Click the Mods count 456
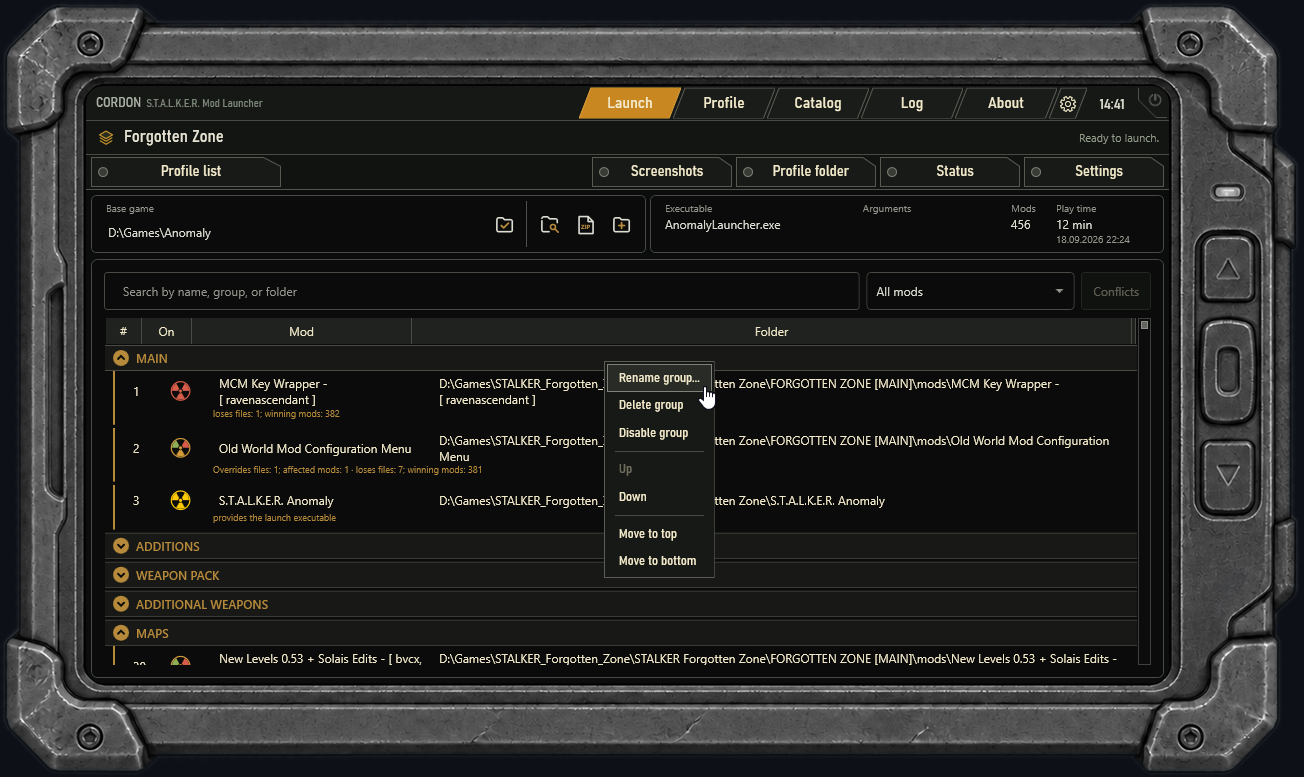Viewport: 1304px width, 777px height. (x=1020, y=225)
